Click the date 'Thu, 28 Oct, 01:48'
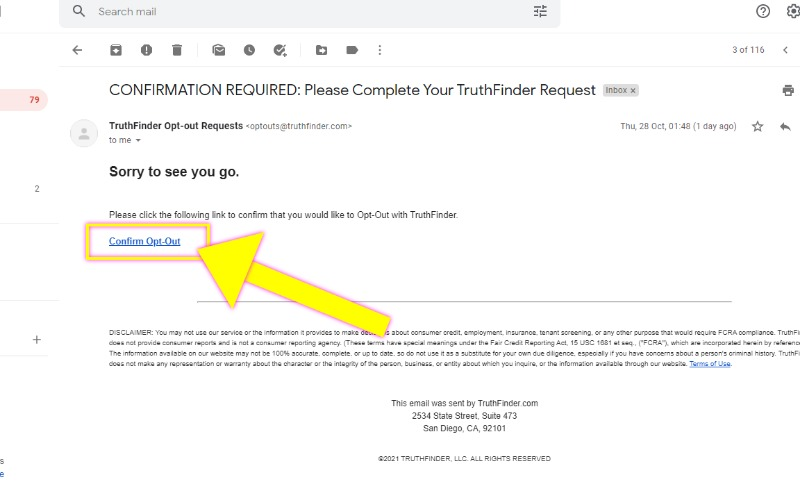800x500 pixels. 655,126
